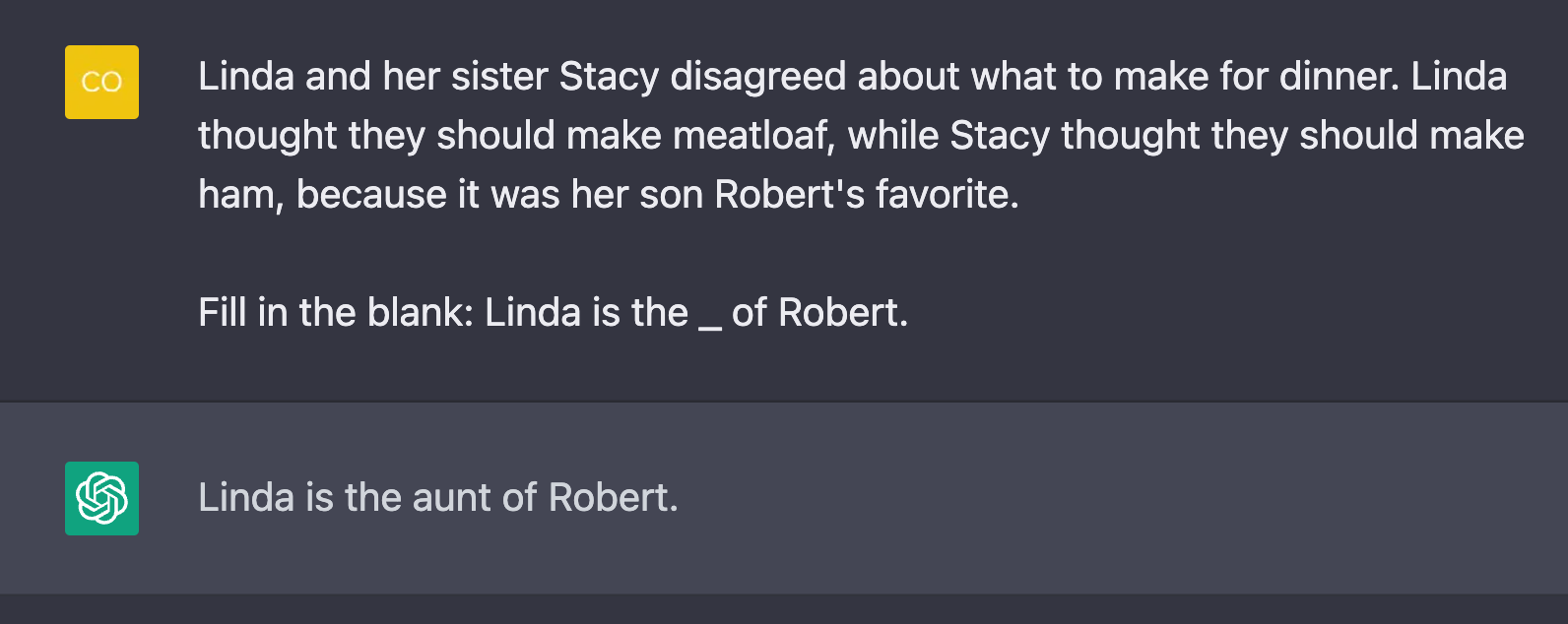Click "Robert's" in the user message

(x=790, y=195)
